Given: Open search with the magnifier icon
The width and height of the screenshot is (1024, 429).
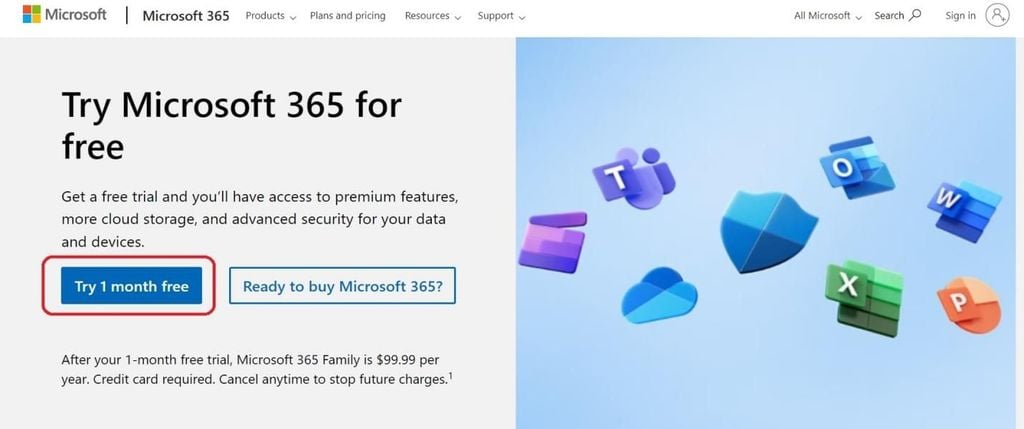Looking at the screenshot, I should [915, 15].
